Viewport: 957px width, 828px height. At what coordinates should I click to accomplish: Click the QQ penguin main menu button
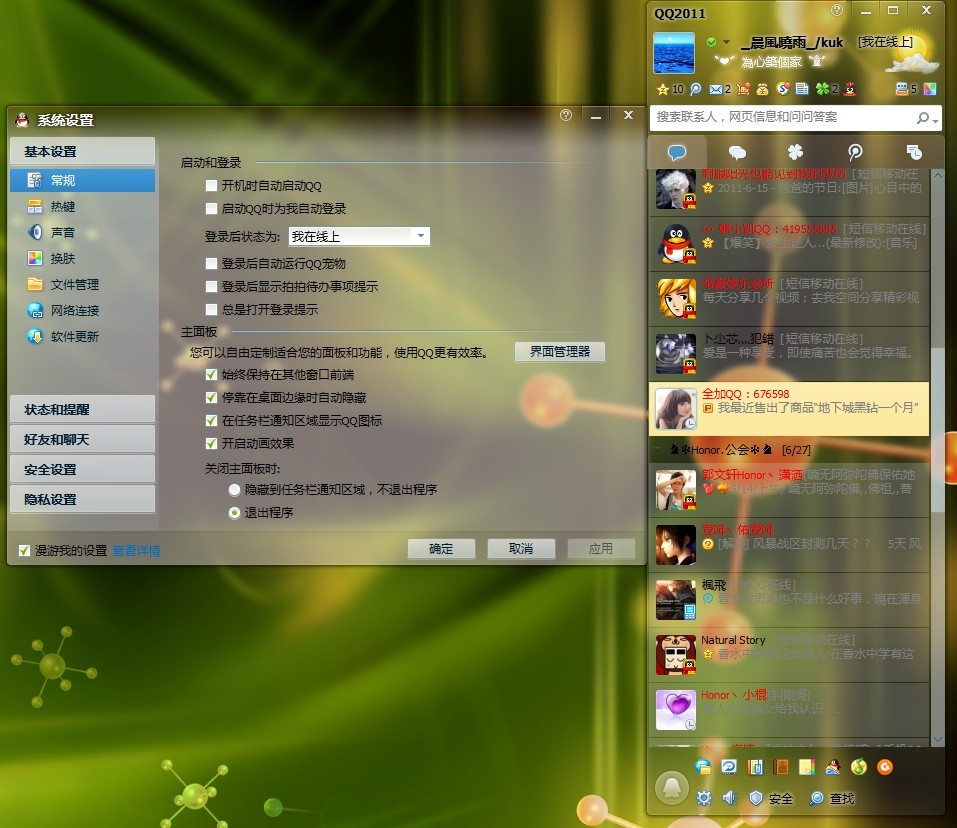[671, 787]
